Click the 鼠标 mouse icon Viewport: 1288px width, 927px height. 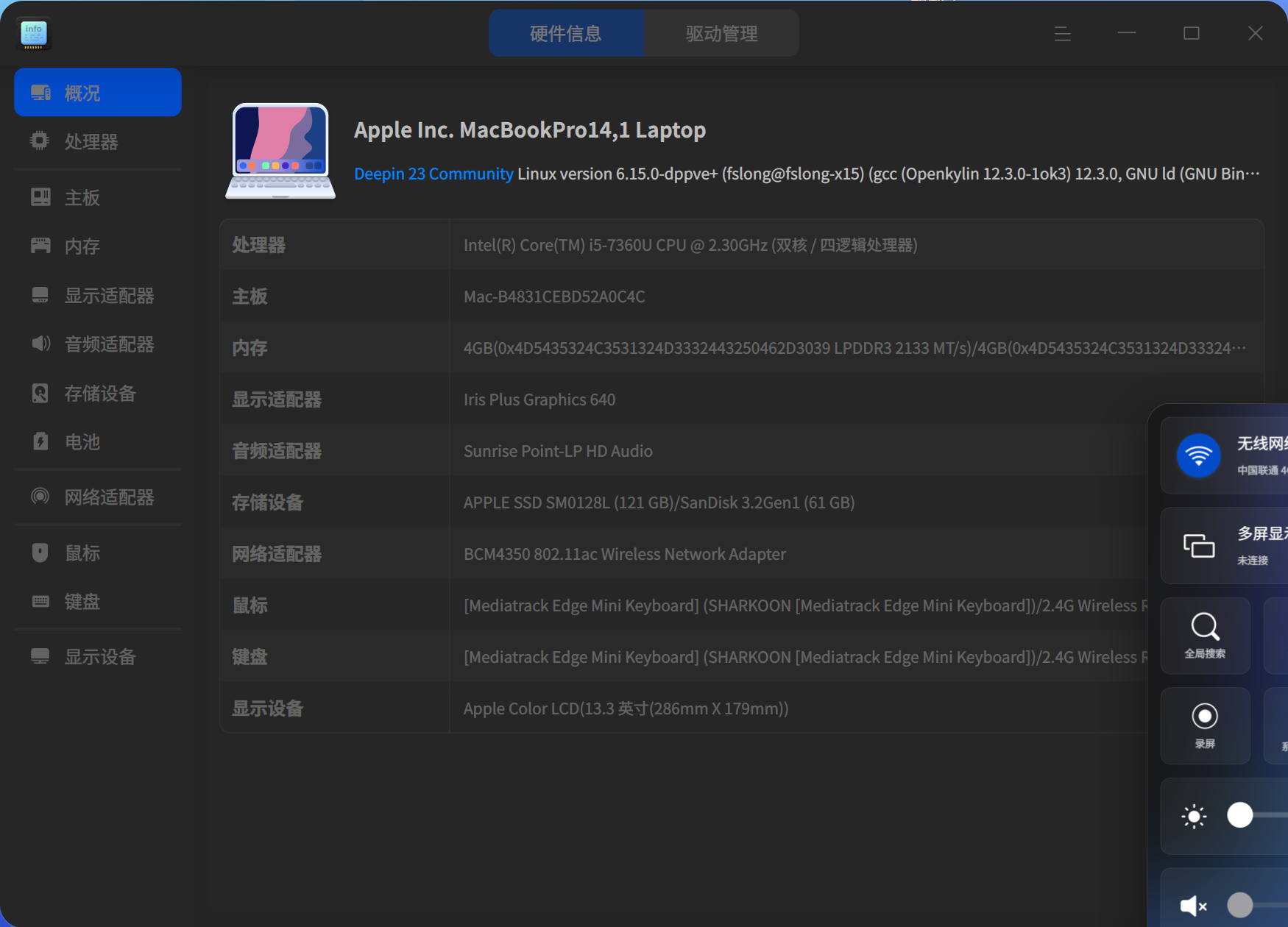click(40, 553)
